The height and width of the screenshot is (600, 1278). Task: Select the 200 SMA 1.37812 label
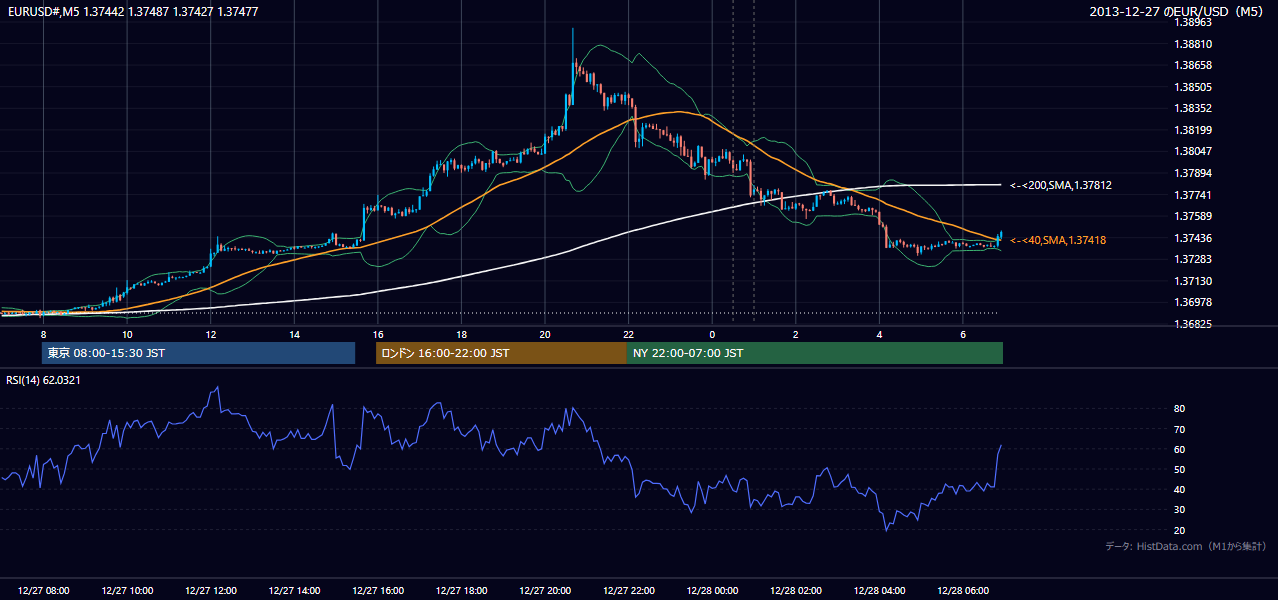click(1061, 185)
